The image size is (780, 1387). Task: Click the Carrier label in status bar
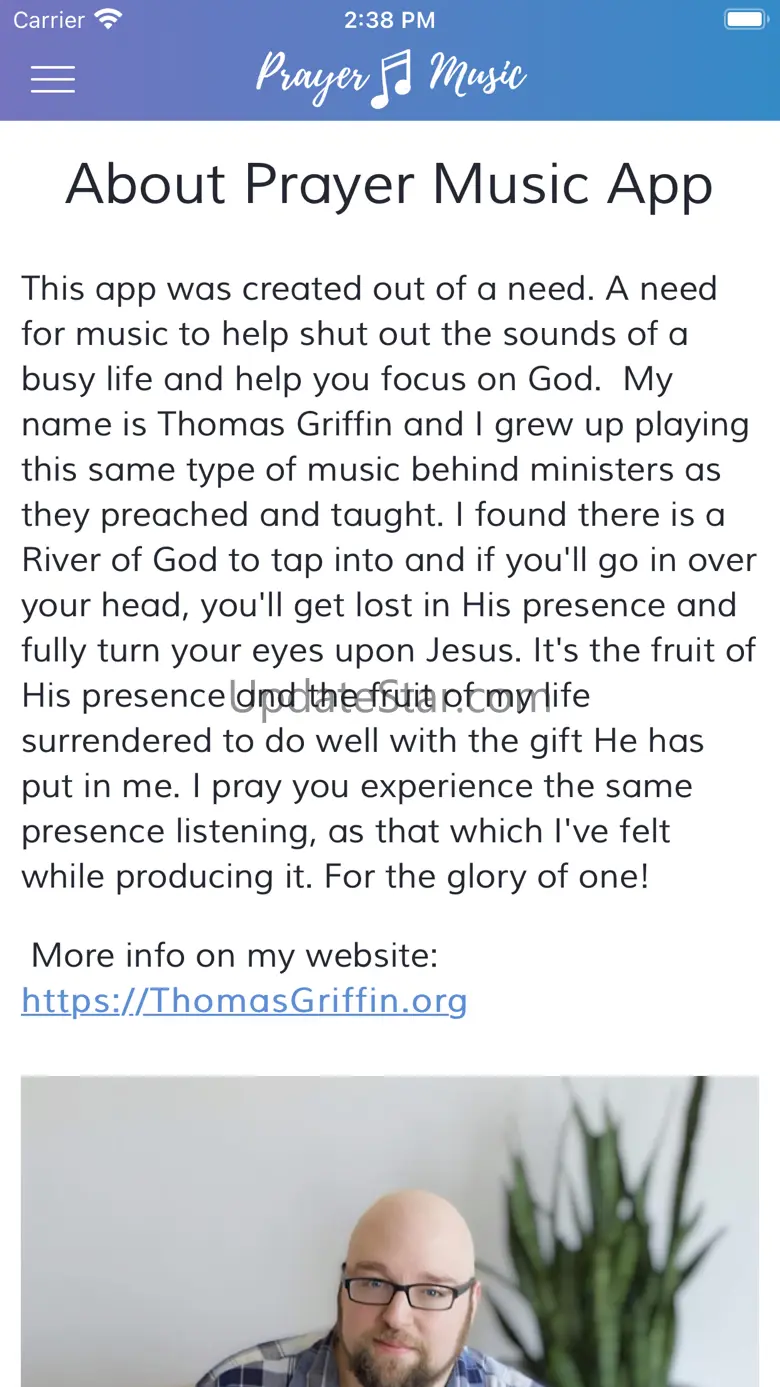pos(49,19)
